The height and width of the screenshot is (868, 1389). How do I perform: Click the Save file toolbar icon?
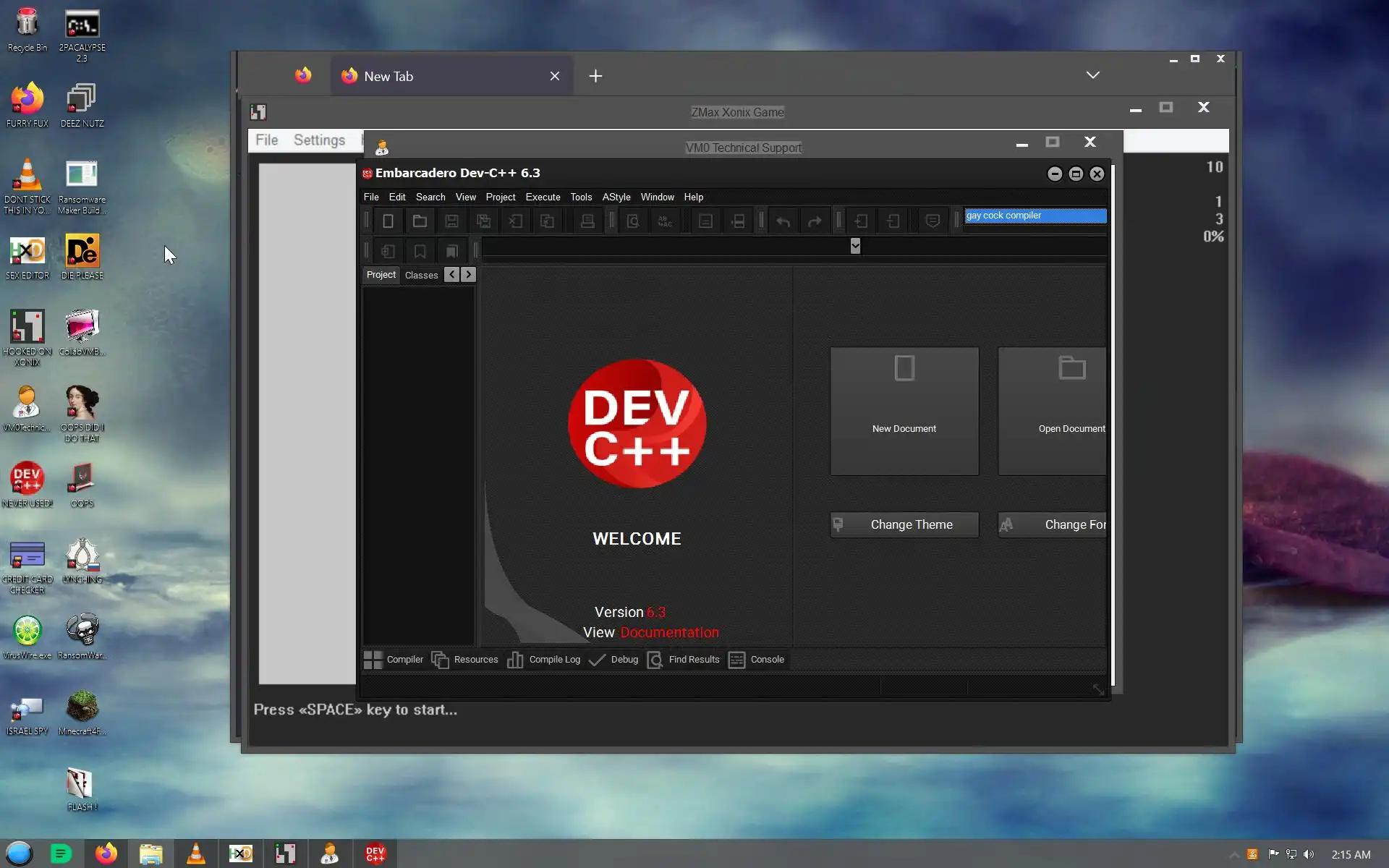pos(451,221)
